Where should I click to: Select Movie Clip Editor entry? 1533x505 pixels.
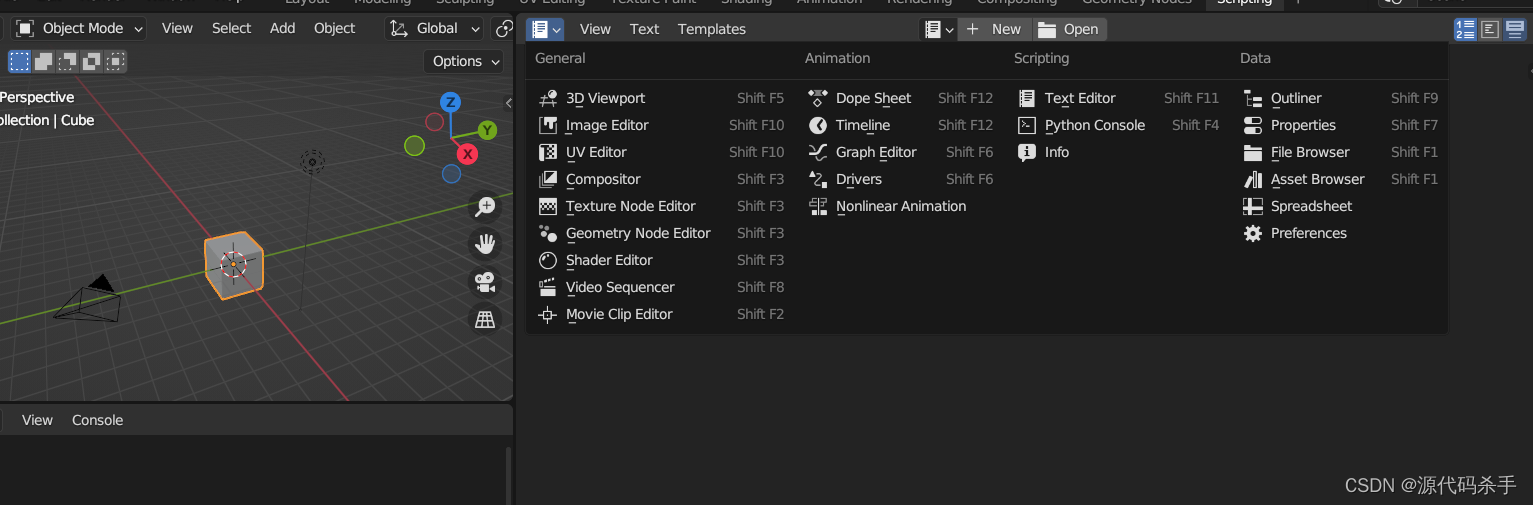click(660, 314)
